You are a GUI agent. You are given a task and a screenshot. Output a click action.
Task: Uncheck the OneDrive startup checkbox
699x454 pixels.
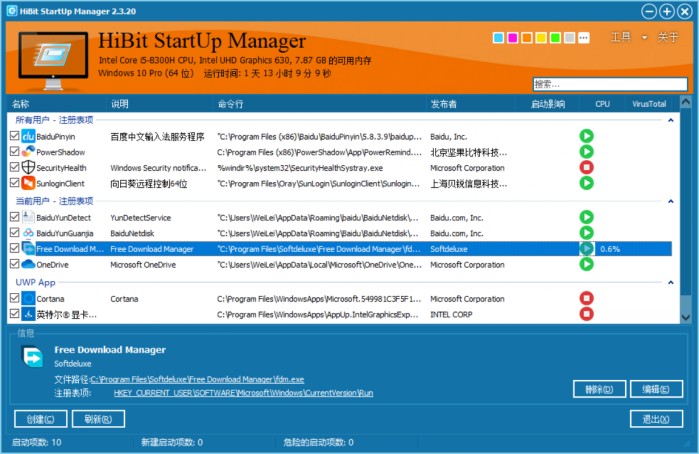(14, 264)
